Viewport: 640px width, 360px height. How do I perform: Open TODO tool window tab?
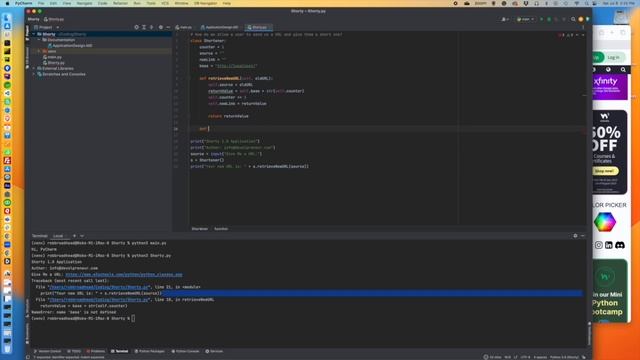click(x=74, y=351)
